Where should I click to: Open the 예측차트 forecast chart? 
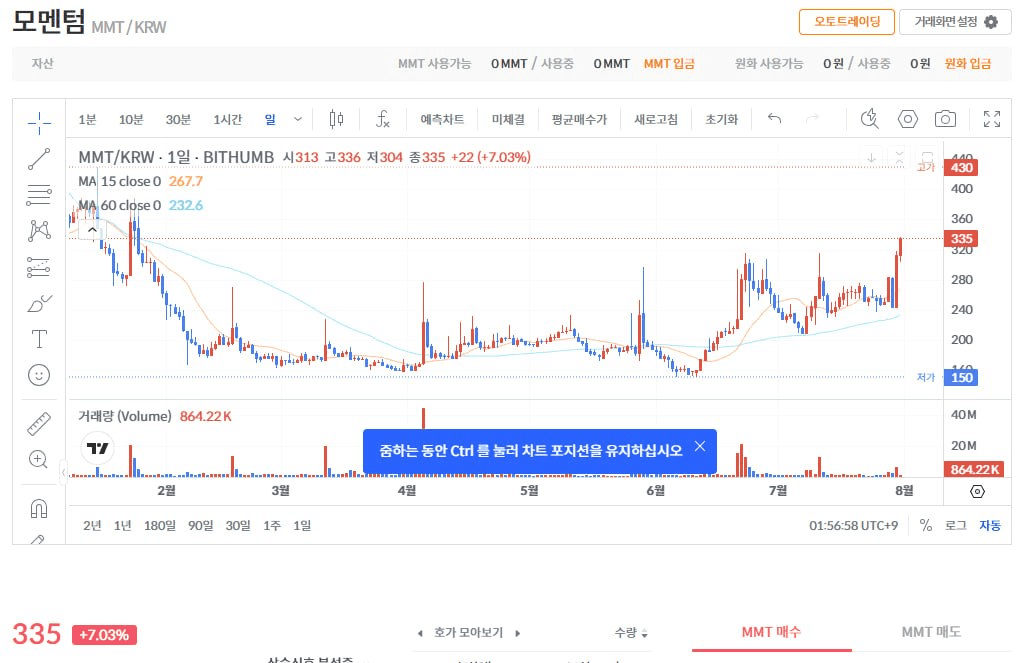click(x=442, y=119)
